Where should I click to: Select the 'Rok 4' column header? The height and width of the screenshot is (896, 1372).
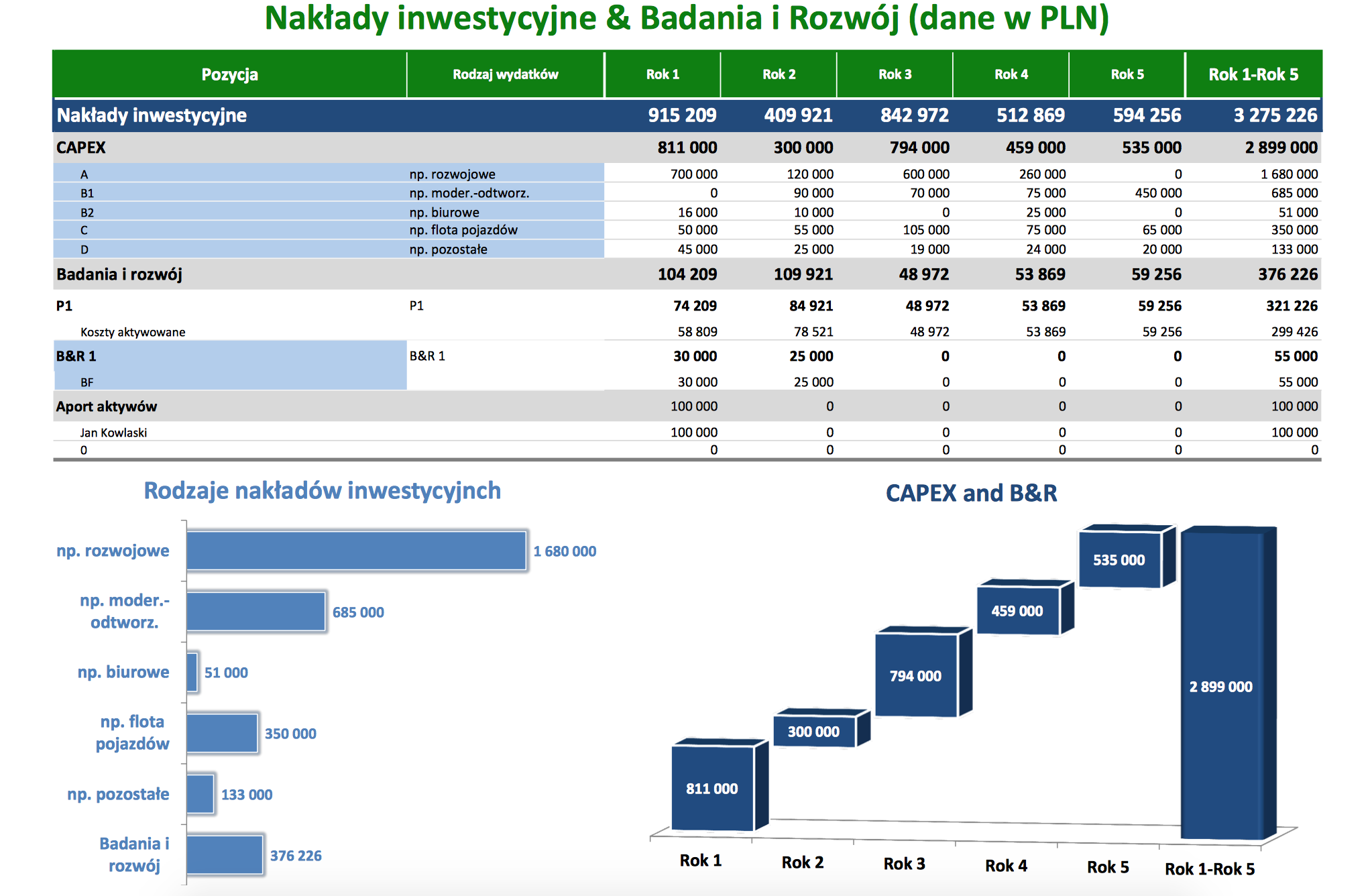tap(1011, 74)
